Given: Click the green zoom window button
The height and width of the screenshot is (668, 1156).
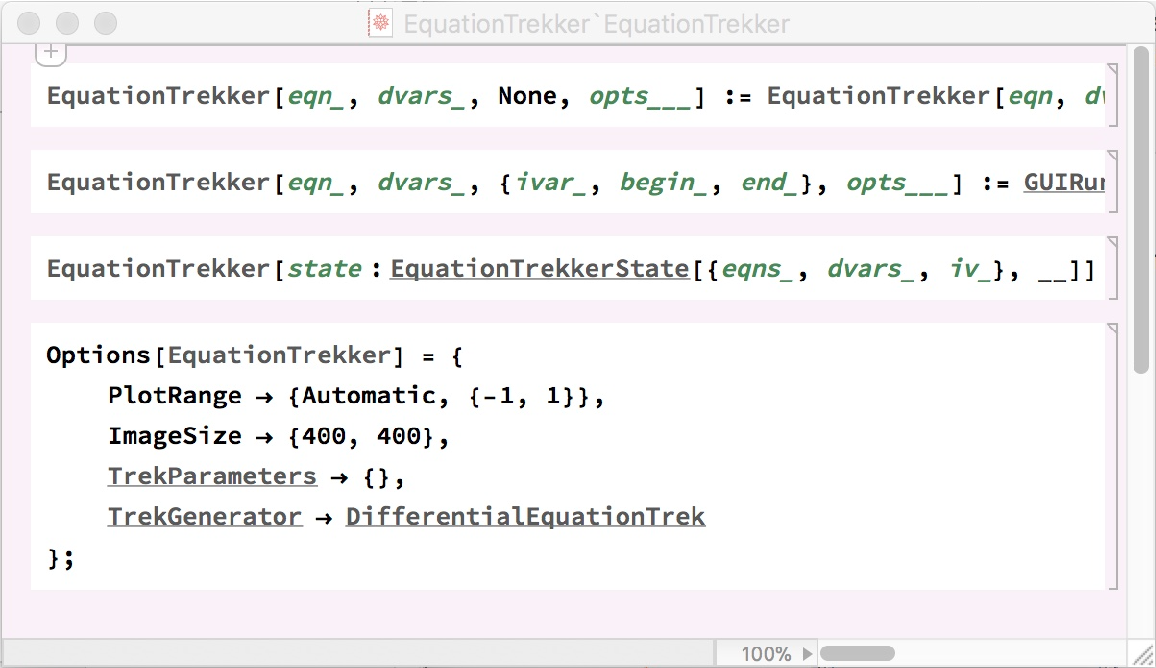Looking at the screenshot, I should (x=105, y=23).
